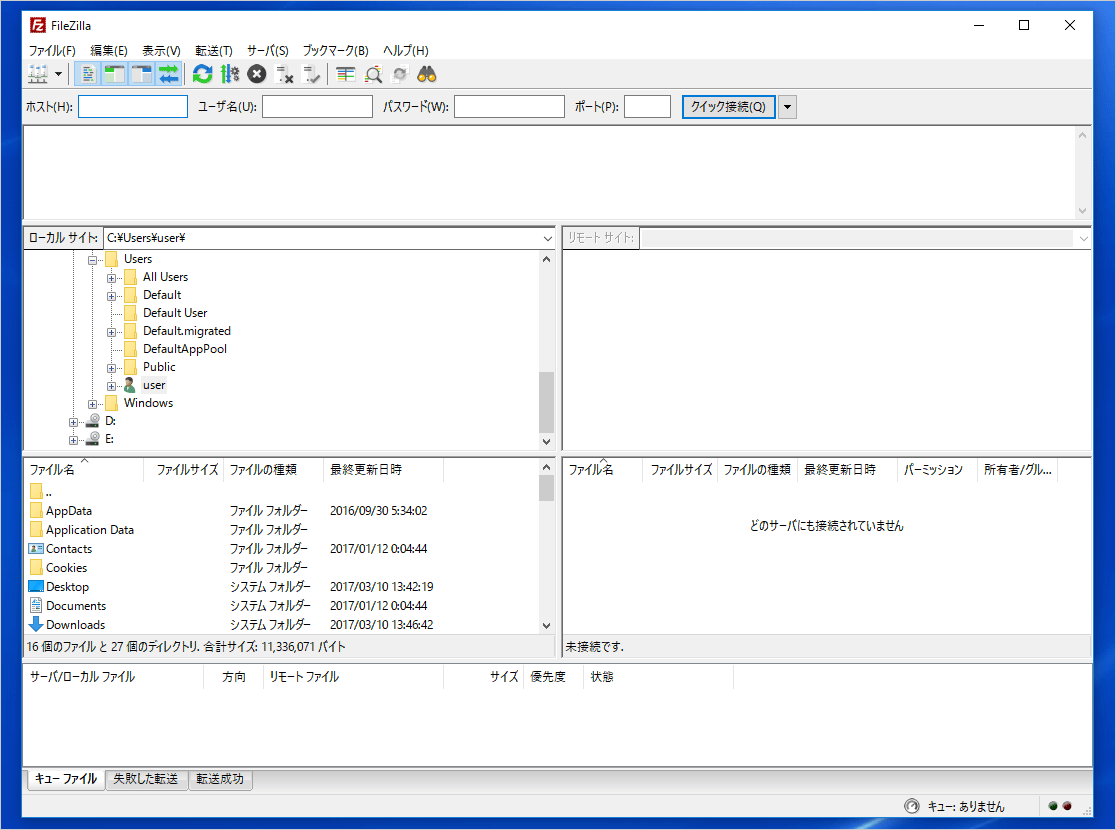
Task: Toggle the message log display
Action: (88, 74)
